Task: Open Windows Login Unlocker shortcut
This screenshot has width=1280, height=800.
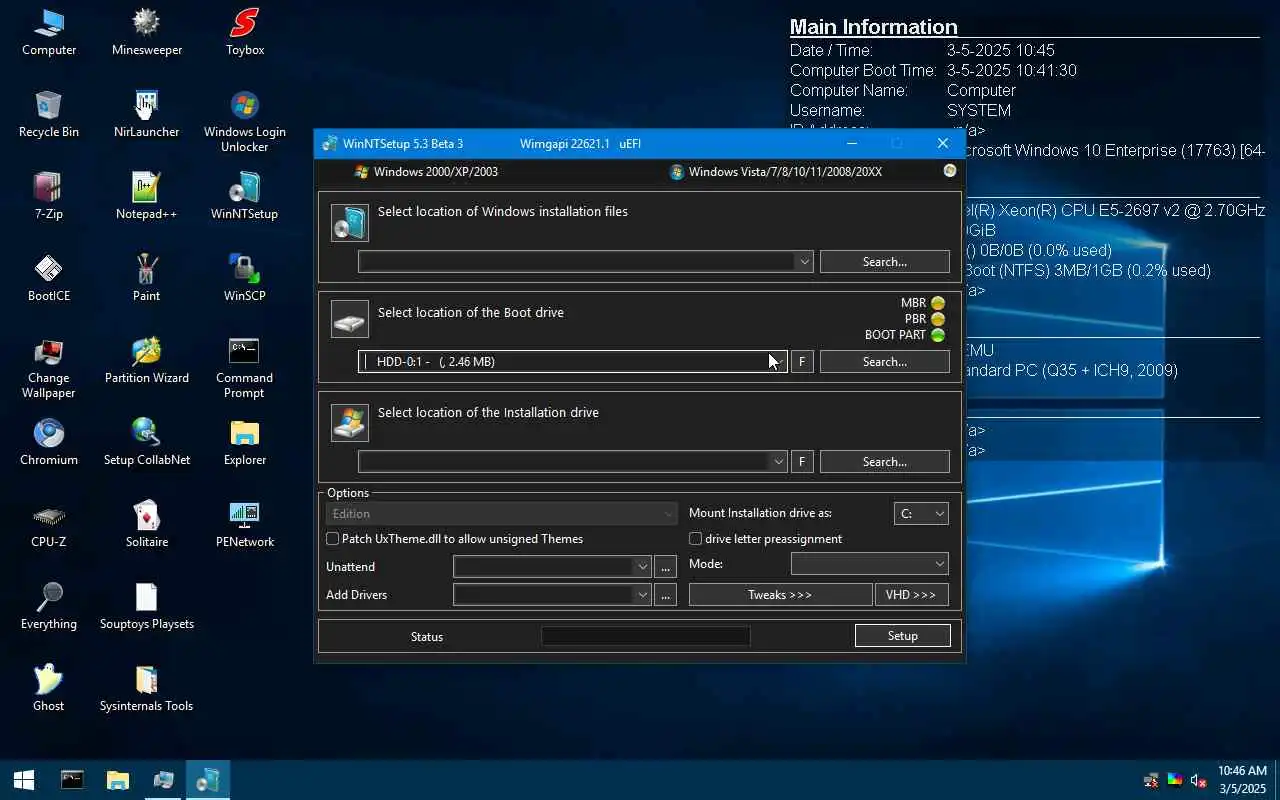Action: pos(244,121)
